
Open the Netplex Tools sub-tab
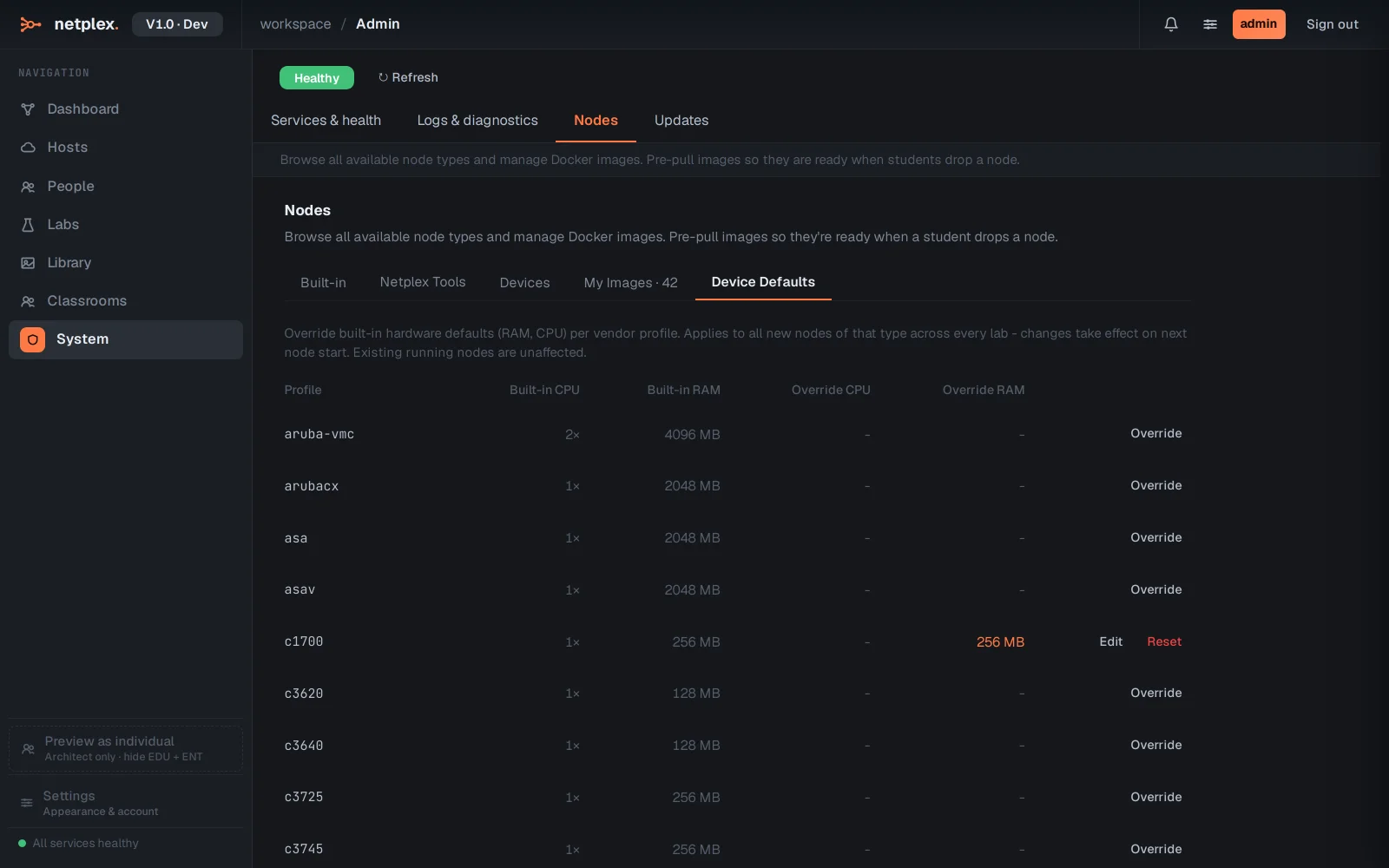[x=423, y=282]
